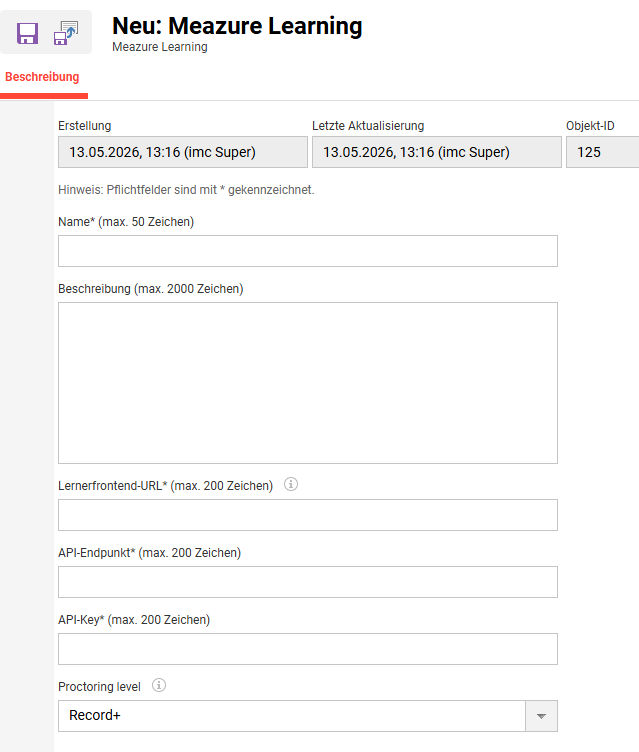Click the 'Letzte Aktualisierung' label
This screenshot has height=752, width=639.
tap(368, 126)
